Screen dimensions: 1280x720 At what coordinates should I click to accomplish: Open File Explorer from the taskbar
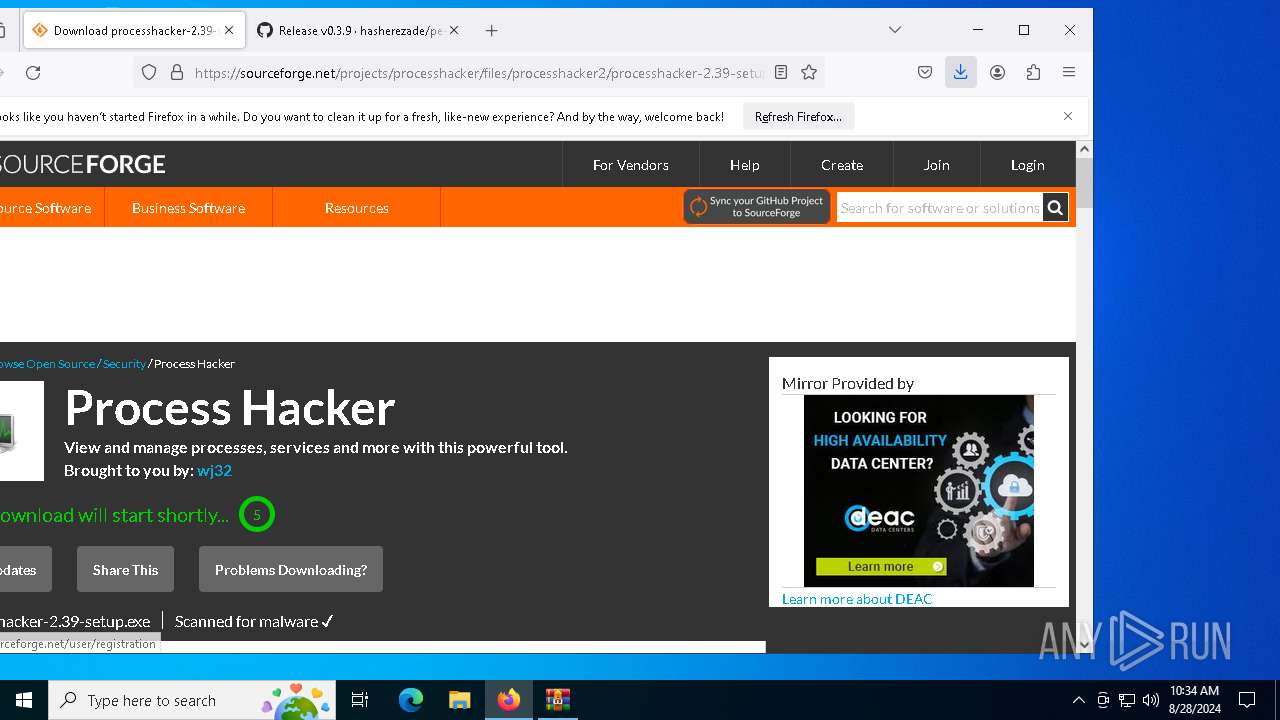(460, 700)
